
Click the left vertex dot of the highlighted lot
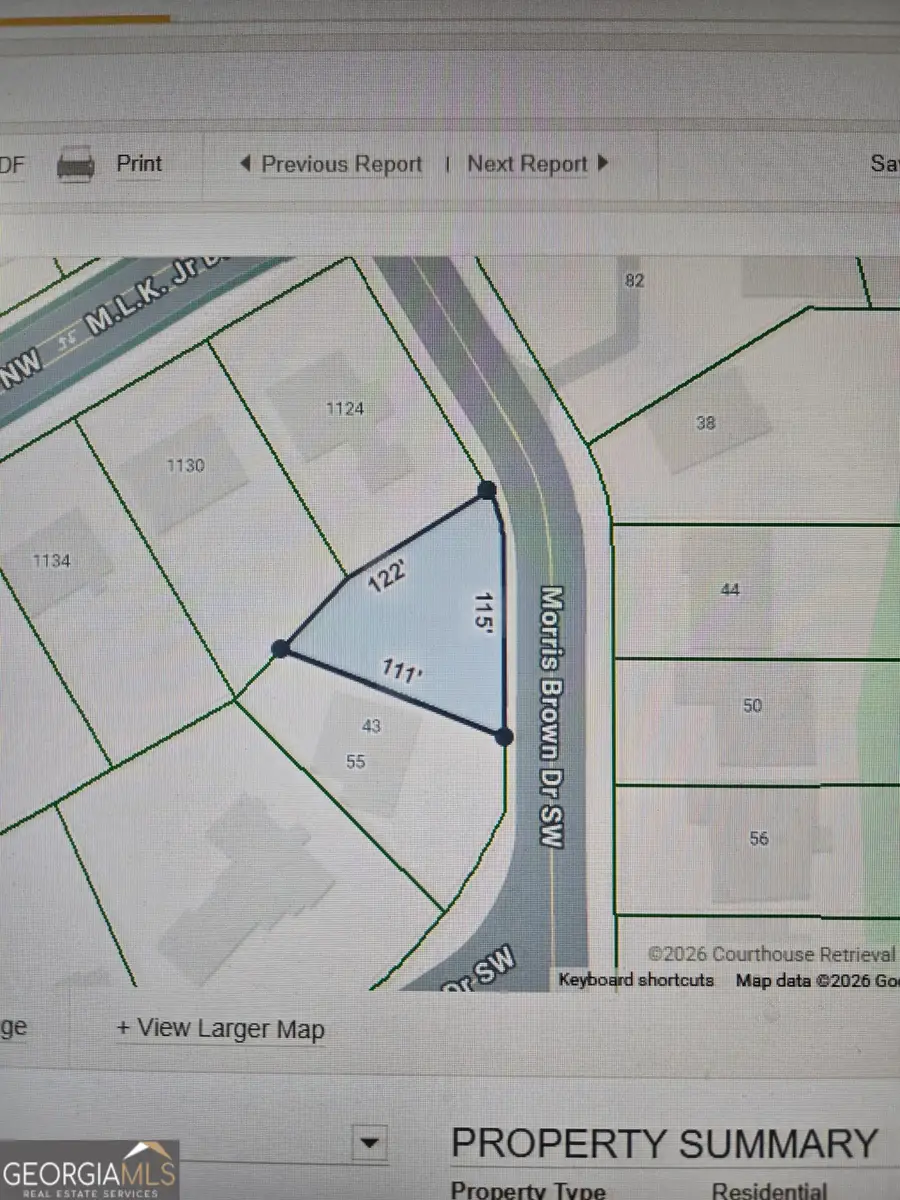tap(281, 648)
